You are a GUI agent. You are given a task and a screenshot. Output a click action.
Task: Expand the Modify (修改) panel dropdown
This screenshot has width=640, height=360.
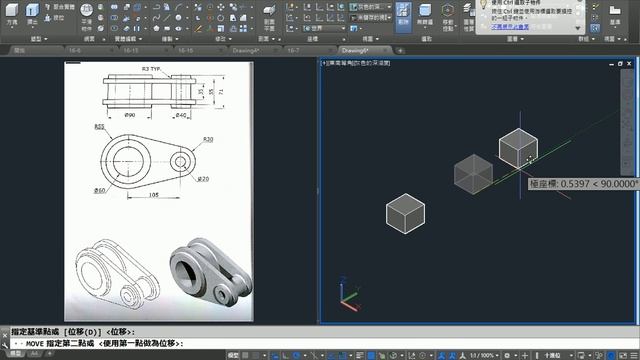point(223,39)
